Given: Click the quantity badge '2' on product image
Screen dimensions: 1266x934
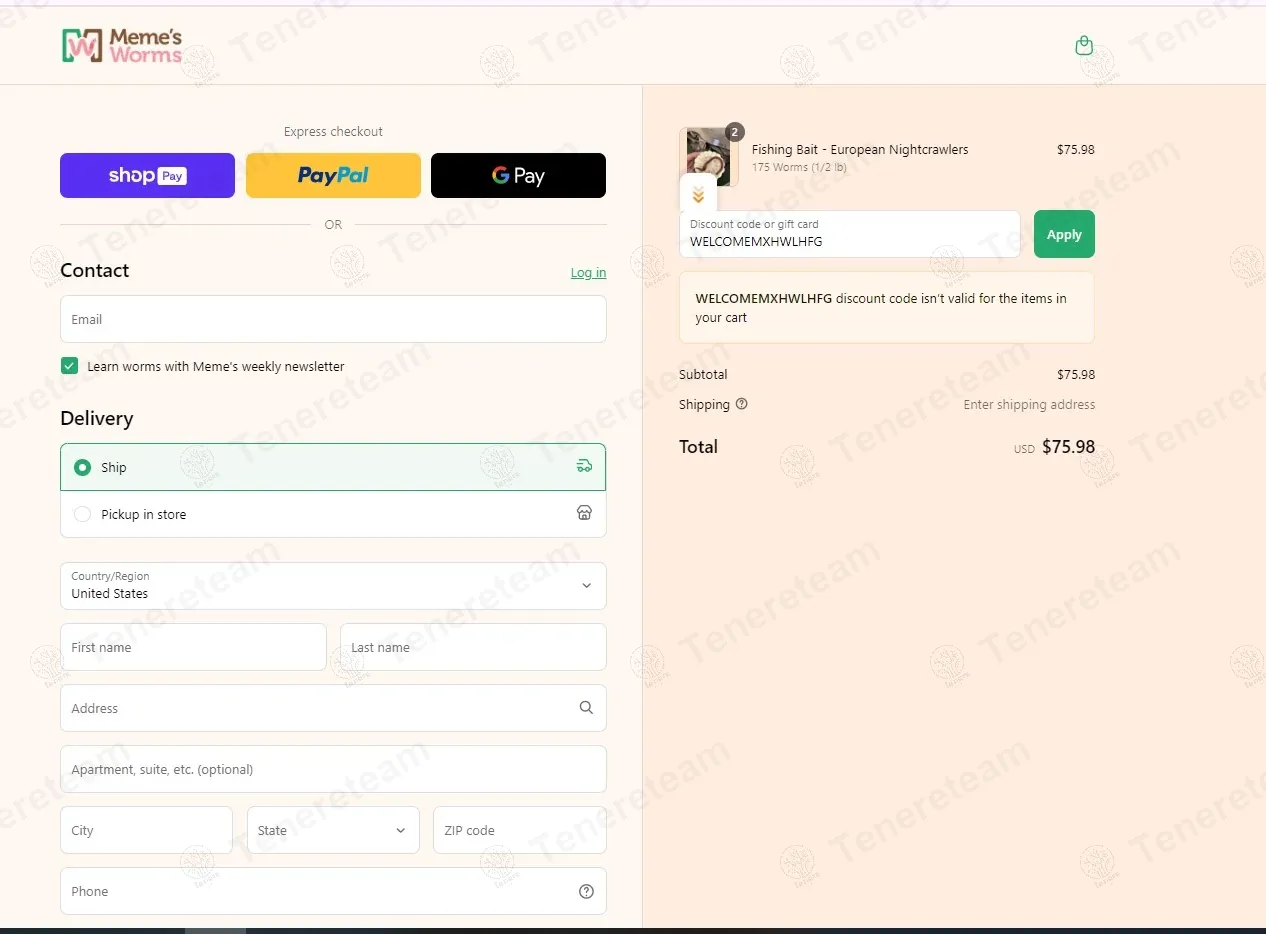Looking at the screenshot, I should pos(735,132).
